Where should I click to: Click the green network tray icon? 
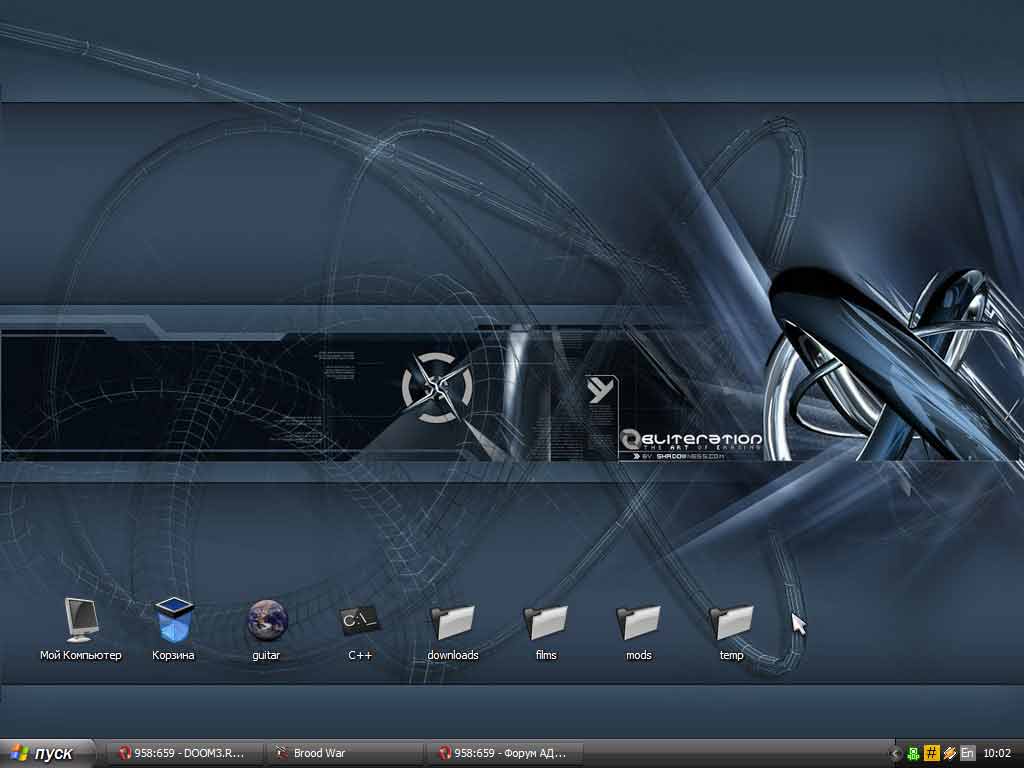pos(913,753)
